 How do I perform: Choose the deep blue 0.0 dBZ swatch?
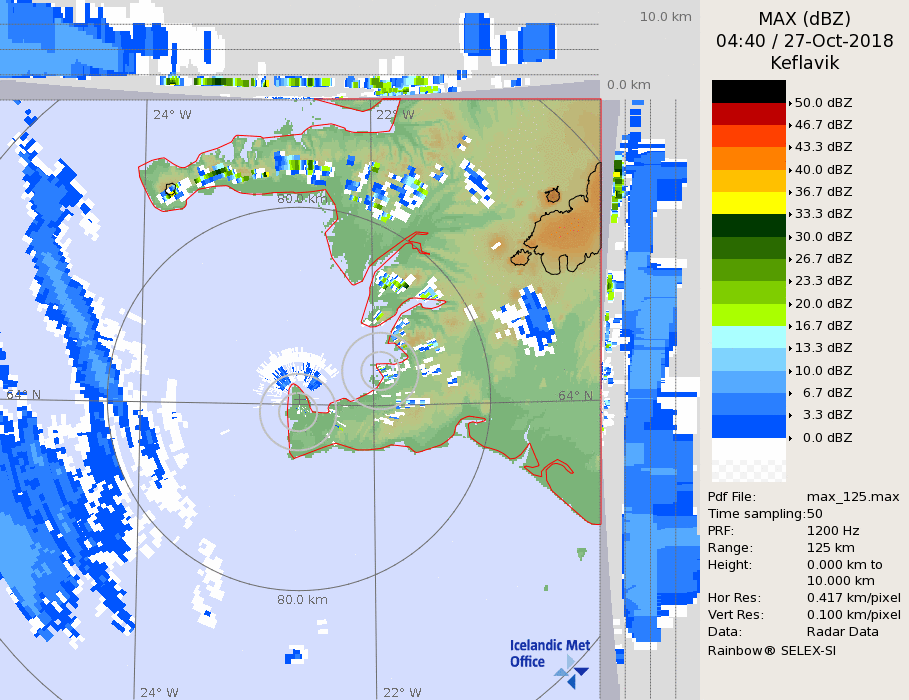click(x=748, y=427)
